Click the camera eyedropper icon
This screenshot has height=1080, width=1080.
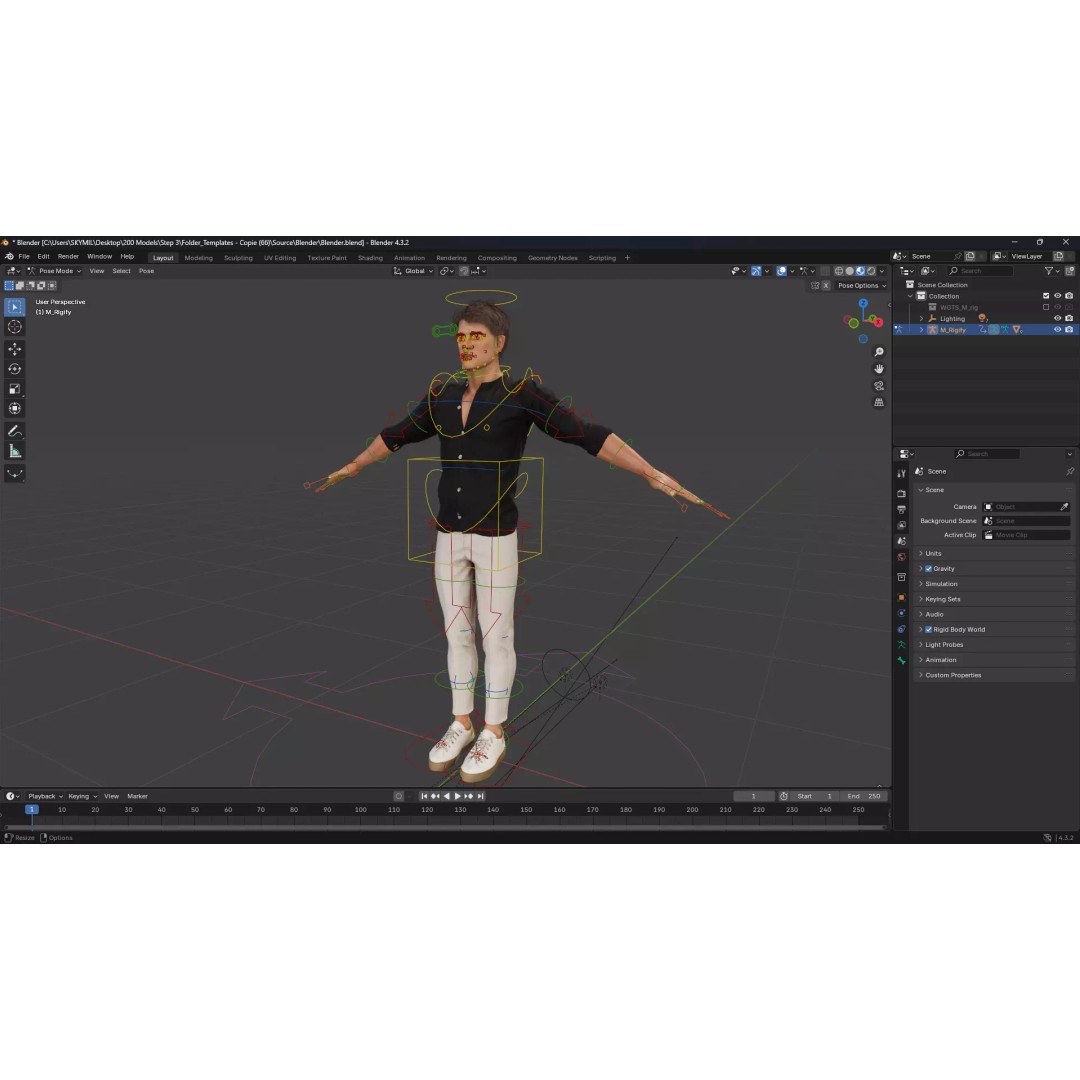(1064, 507)
